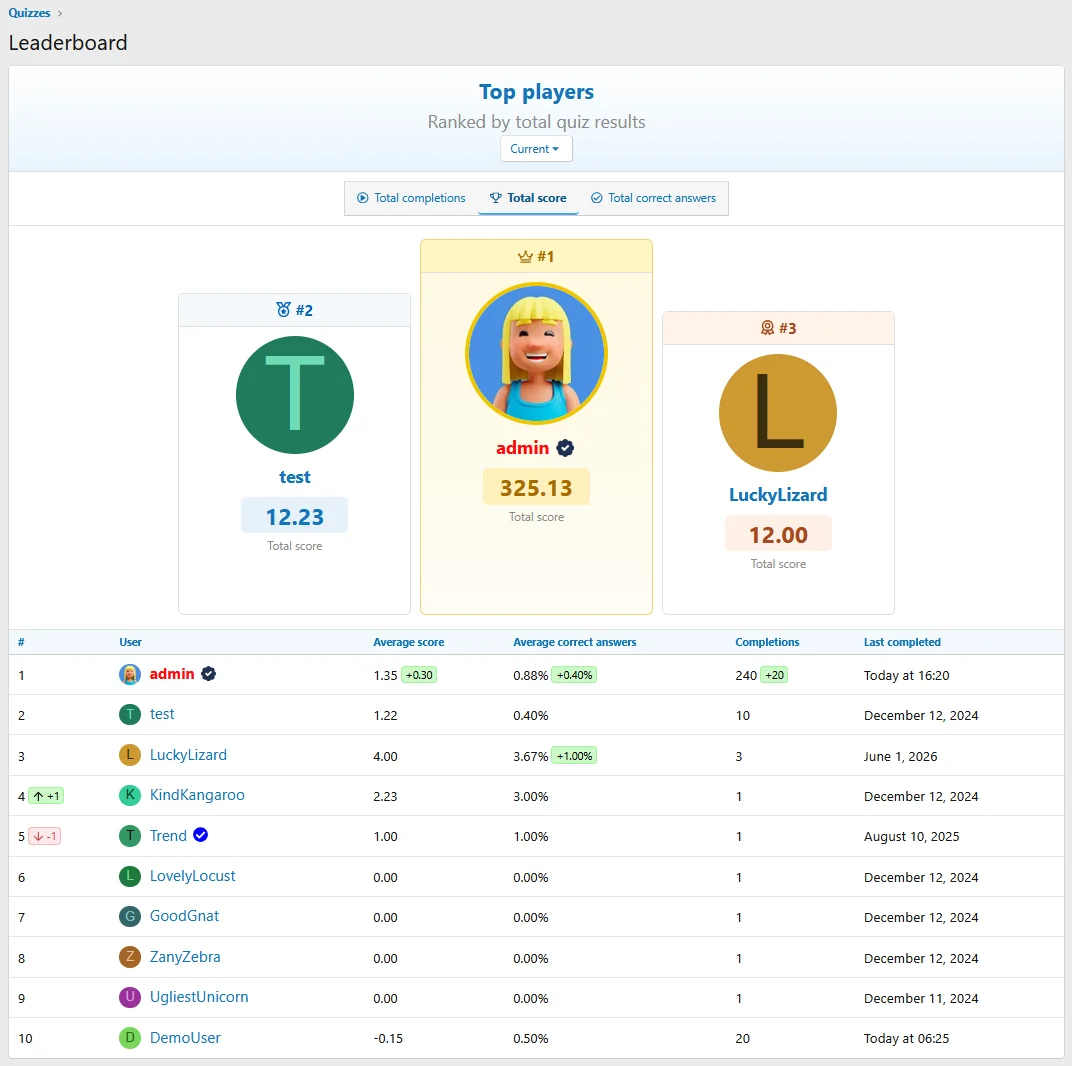This screenshot has height=1066, width=1072.
Task: Click the Average score column header
Action: point(409,642)
